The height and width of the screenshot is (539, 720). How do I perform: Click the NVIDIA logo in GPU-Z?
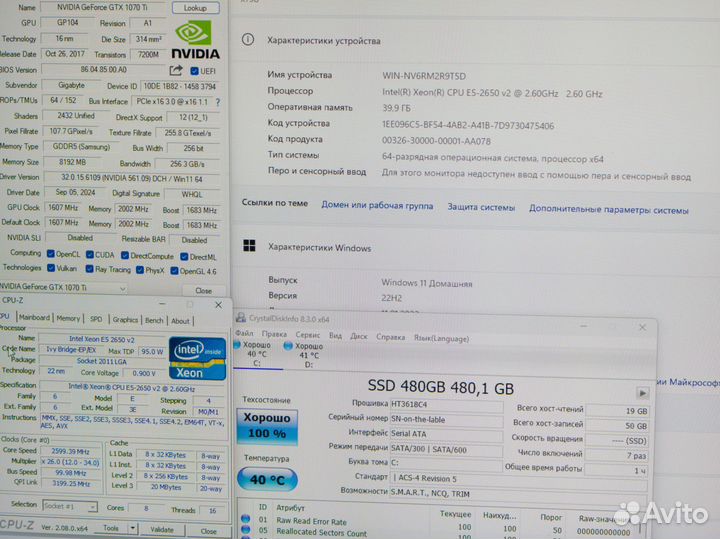196,39
